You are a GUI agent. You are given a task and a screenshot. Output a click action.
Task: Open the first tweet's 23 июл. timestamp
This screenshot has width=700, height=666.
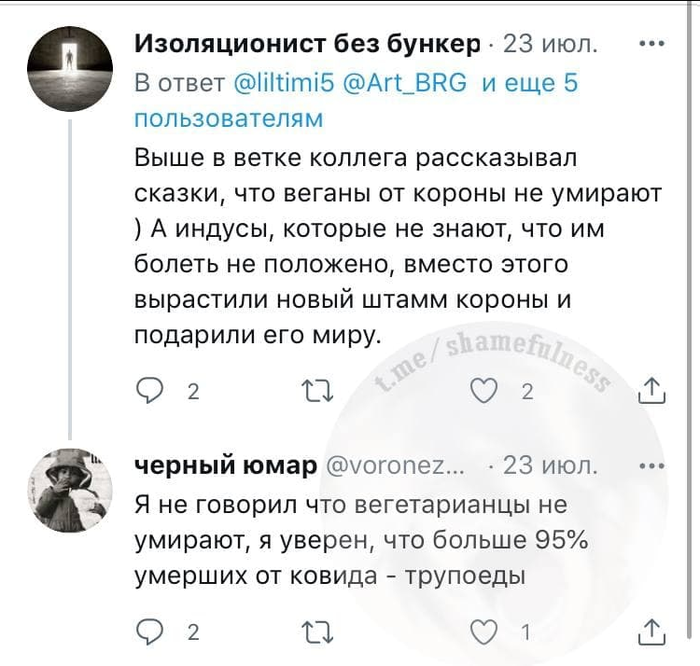(551, 45)
